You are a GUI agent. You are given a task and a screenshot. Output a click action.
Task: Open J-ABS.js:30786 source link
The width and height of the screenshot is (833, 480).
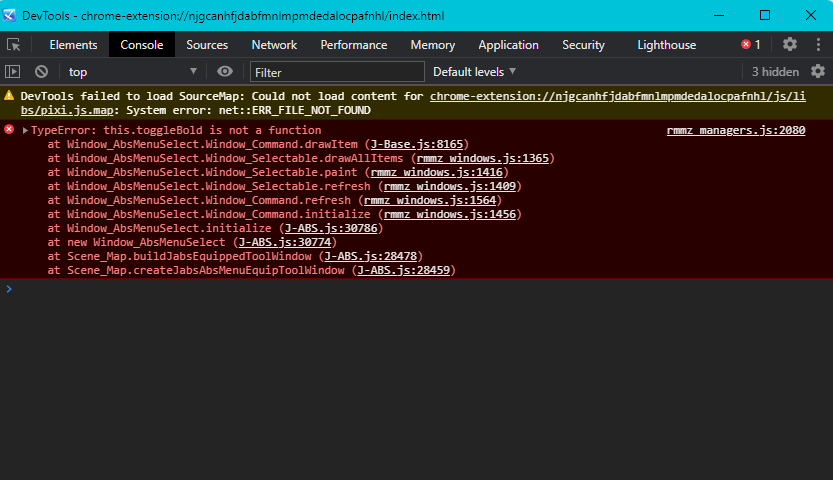pyautogui.click(x=331, y=228)
